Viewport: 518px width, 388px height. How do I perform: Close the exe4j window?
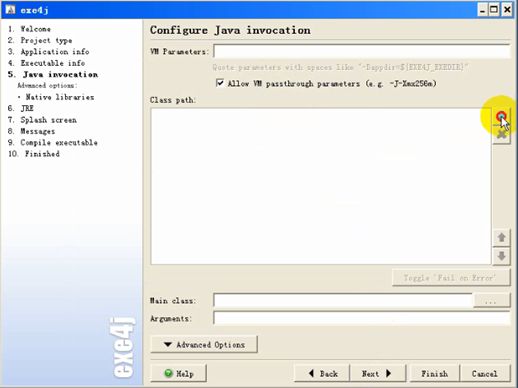point(507,10)
